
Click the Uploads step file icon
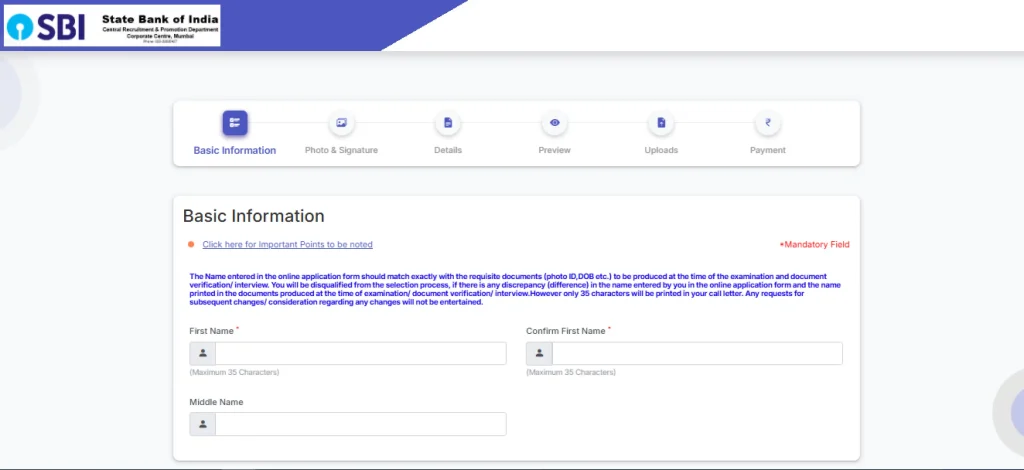click(661, 123)
